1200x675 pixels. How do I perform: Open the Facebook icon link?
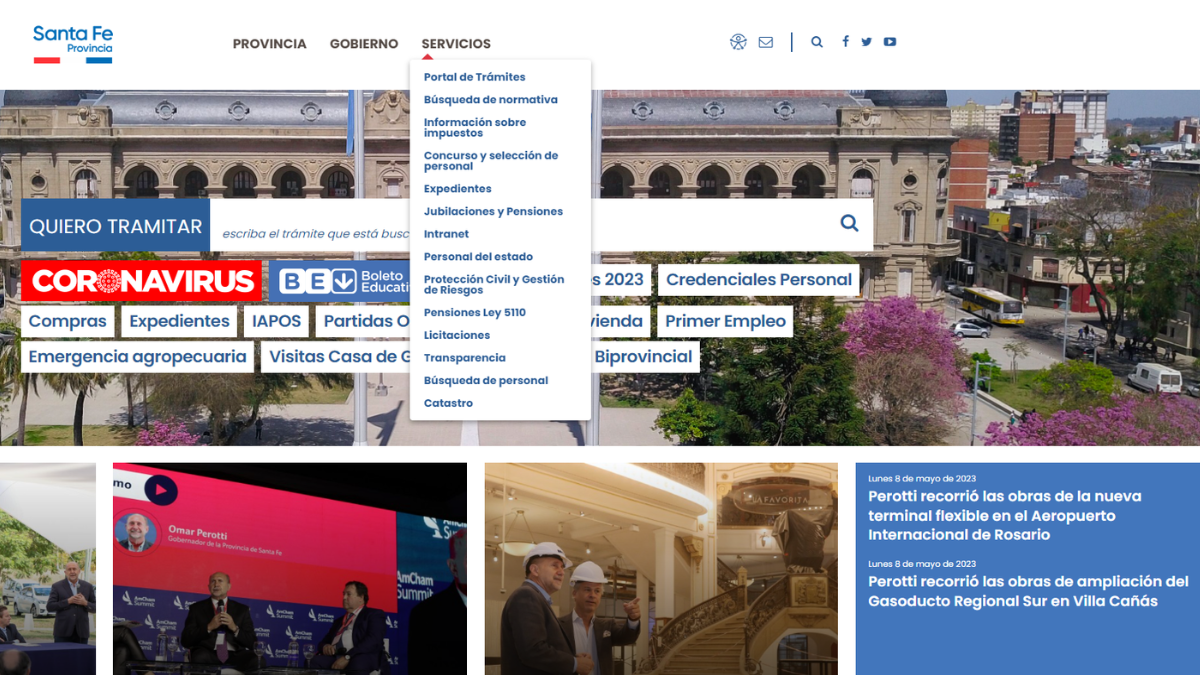[845, 42]
